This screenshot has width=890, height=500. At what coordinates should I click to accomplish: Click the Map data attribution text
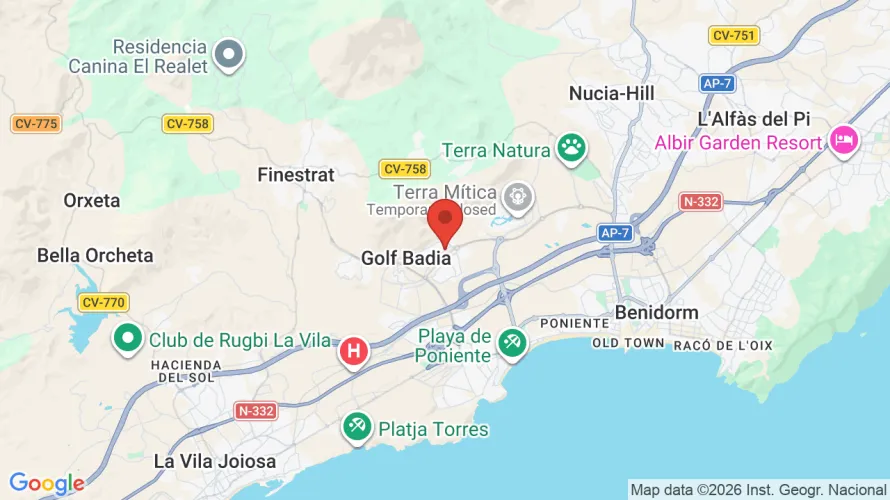tap(758, 490)
